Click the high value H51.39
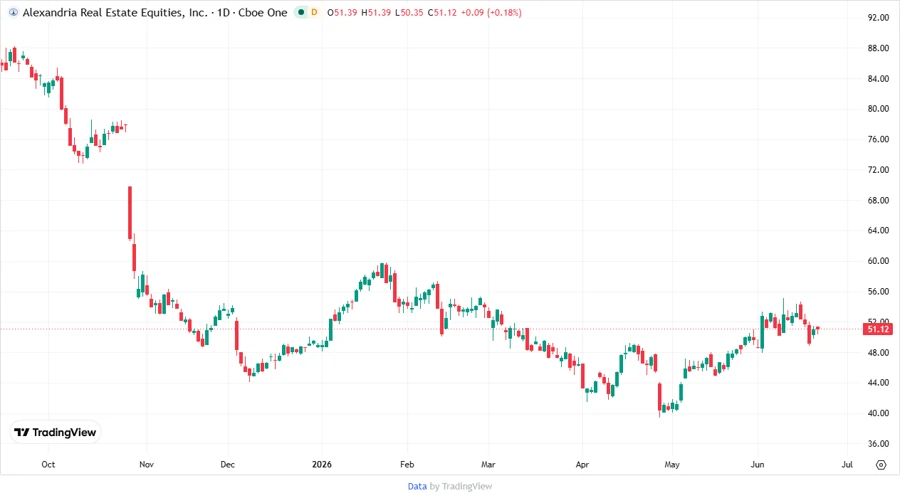 tap(376, 13)
